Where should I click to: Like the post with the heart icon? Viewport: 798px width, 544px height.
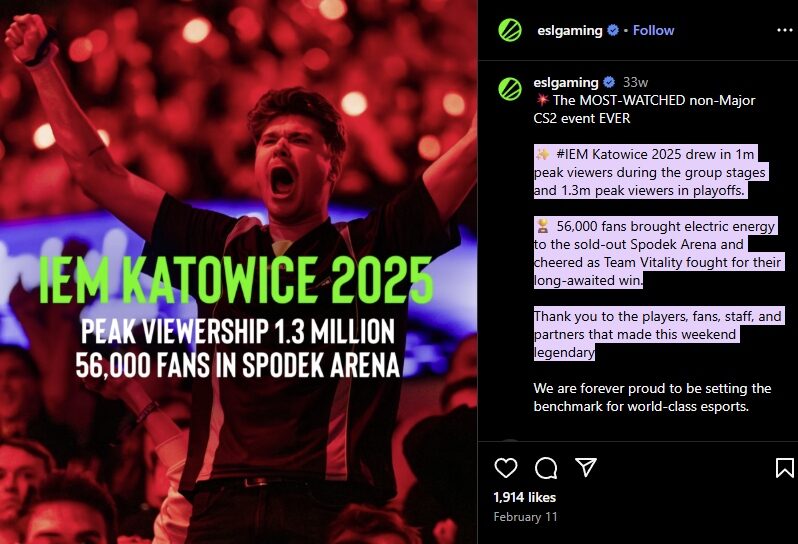click(x=506, y=468)
